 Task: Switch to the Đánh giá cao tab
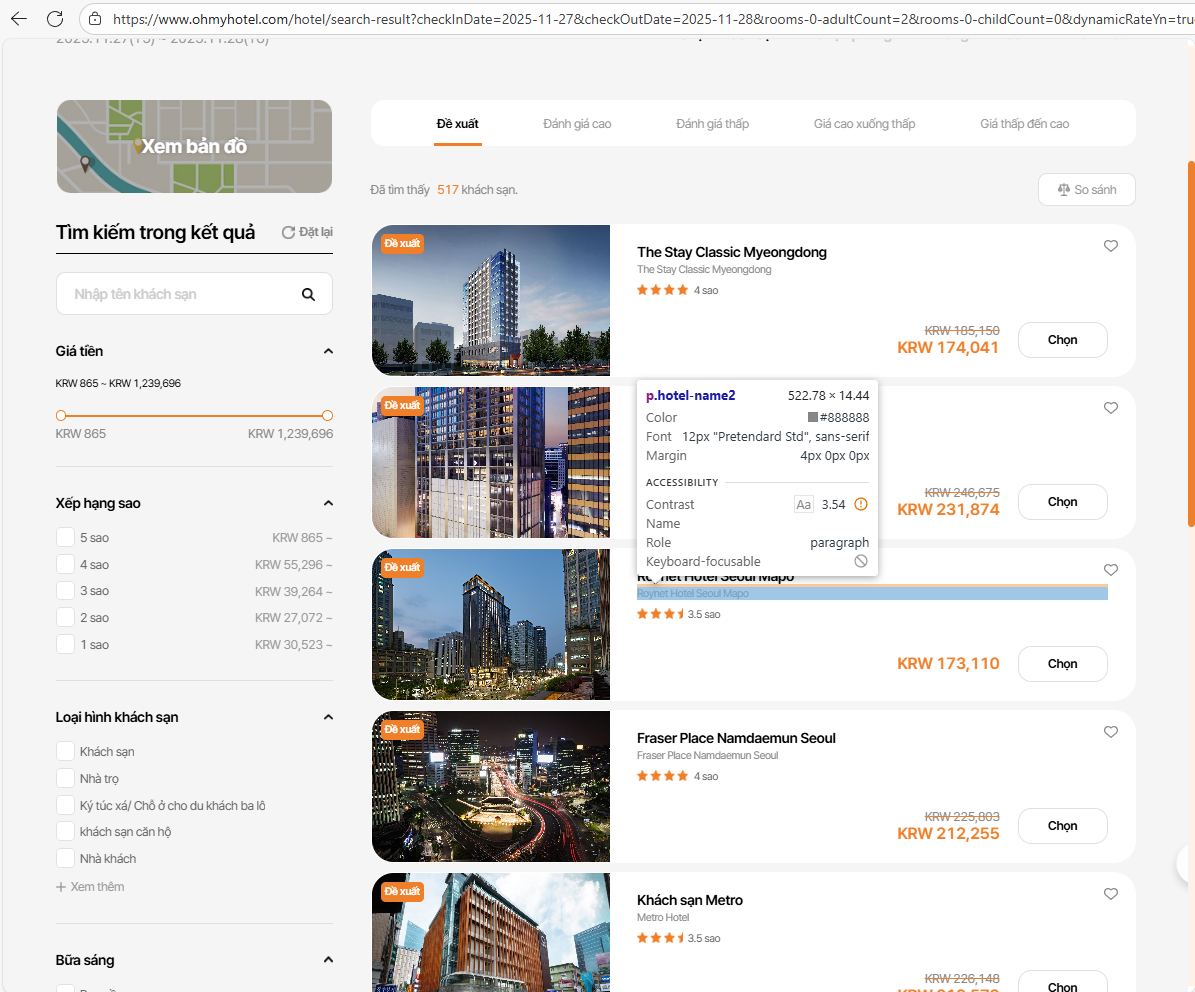pyautogui.click(x=577, y=124)
